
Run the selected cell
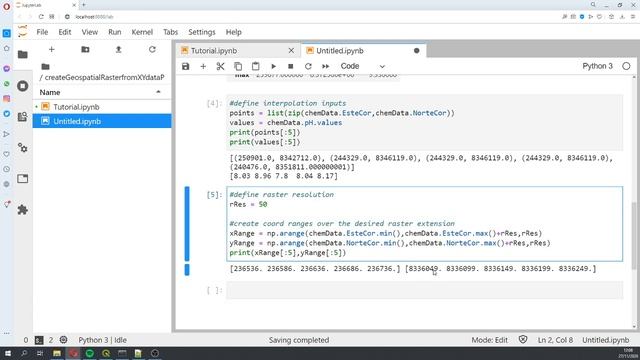coord(273,66)
